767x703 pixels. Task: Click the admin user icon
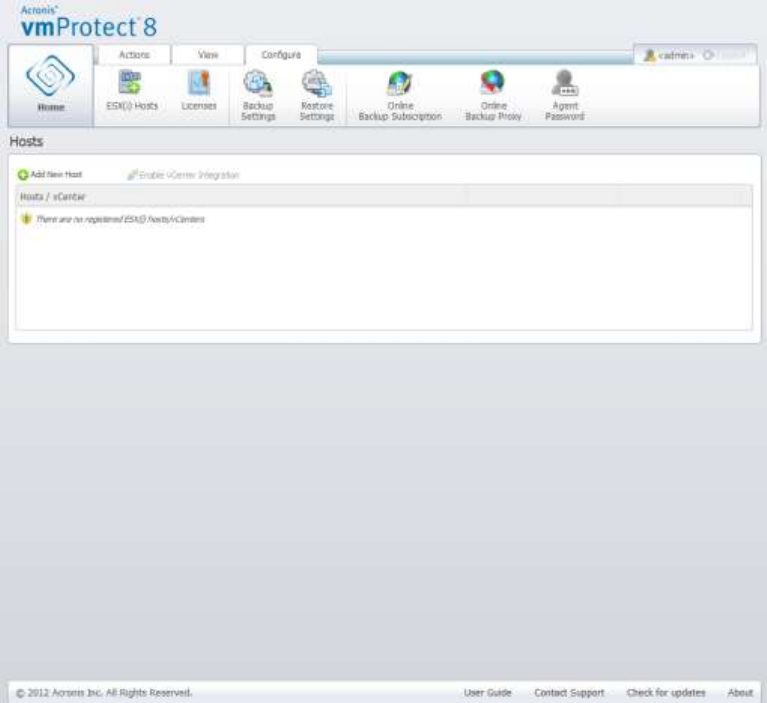point(650,55)
